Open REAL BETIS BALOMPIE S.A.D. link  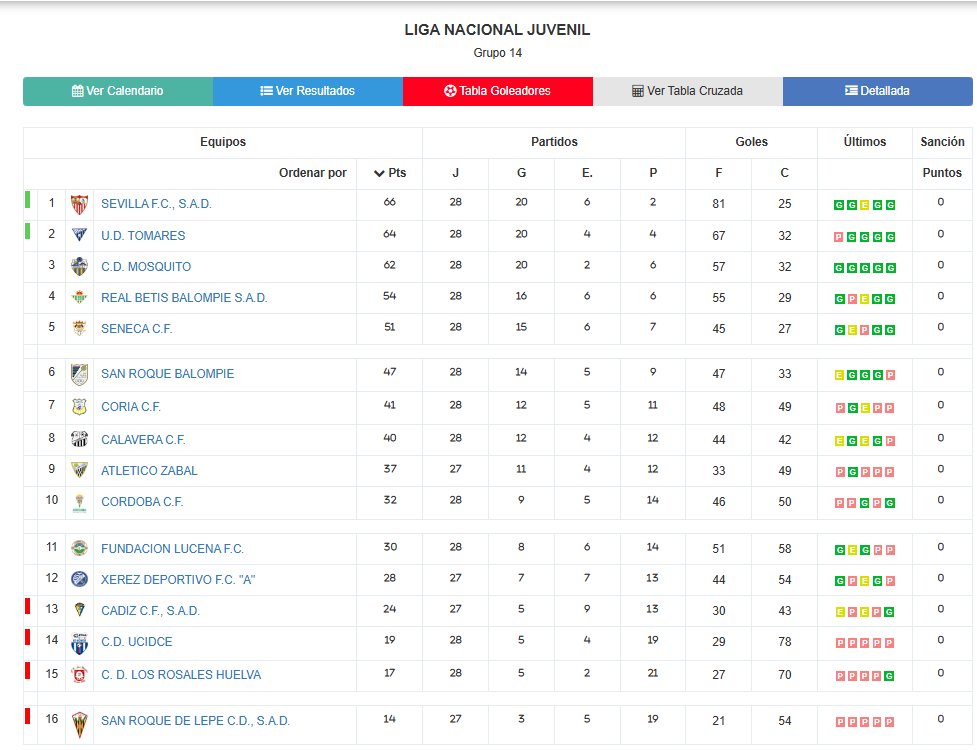[x=184, y=298]
